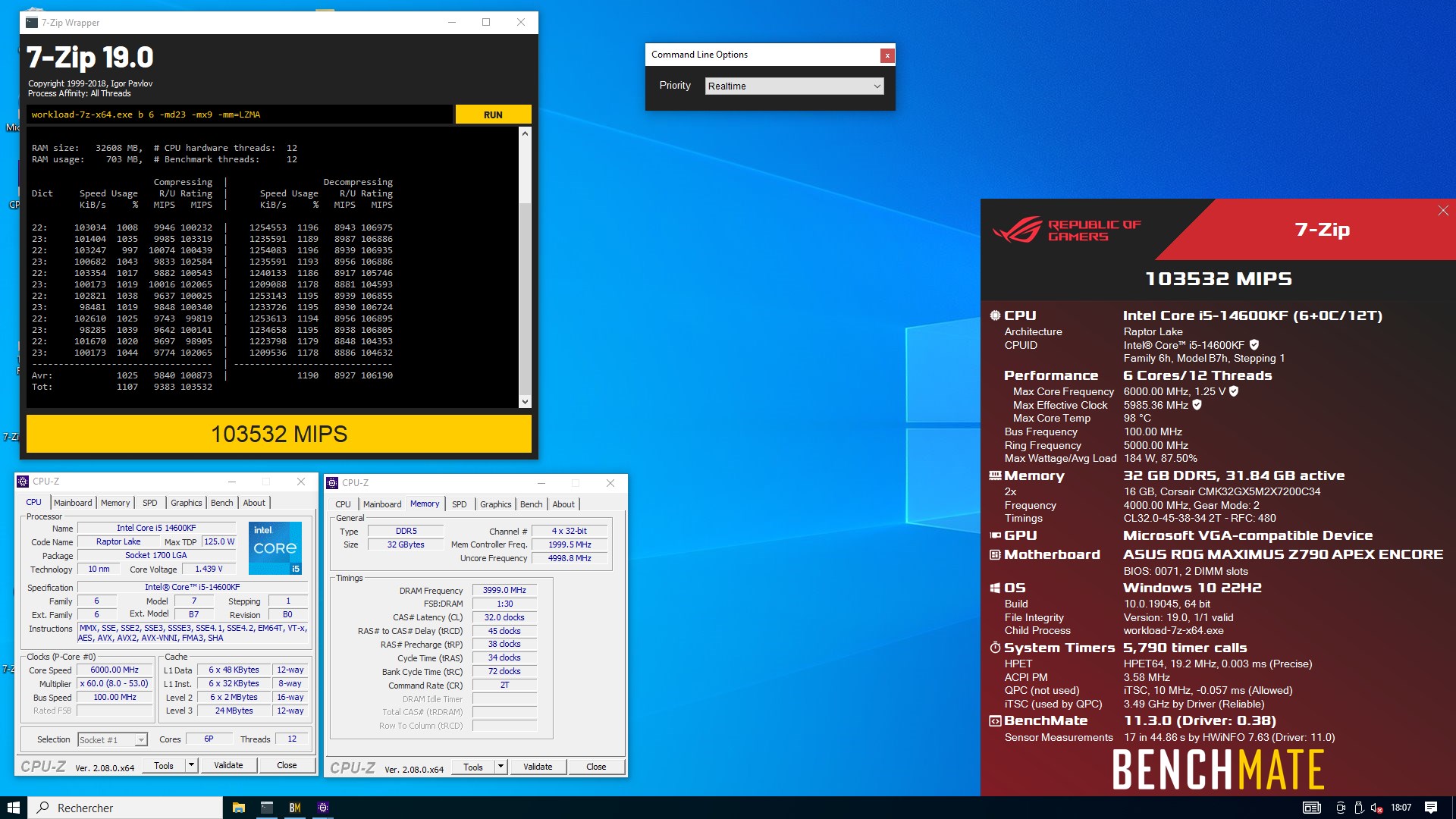Viewport: 1456px width, 819px height.
Task: Select the Mainboard tab in left CPU-Z
Action: (73, 503)
